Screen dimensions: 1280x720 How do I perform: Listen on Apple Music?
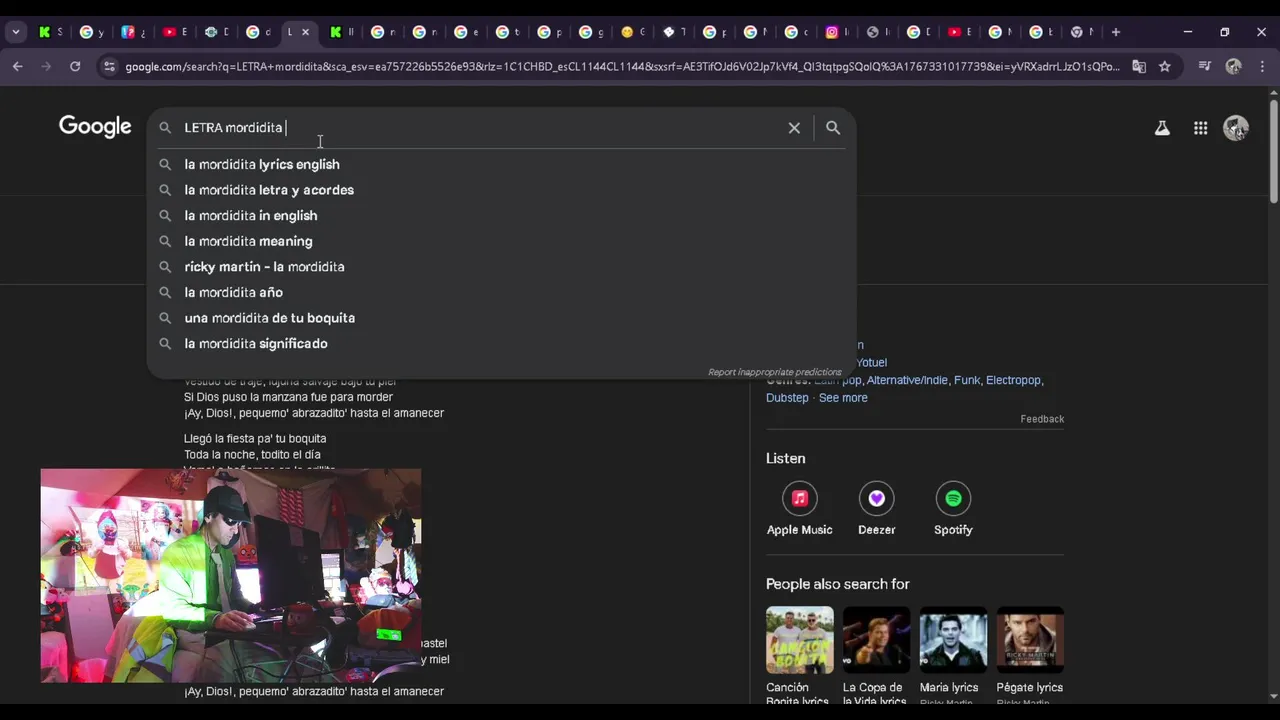[799, 510]
